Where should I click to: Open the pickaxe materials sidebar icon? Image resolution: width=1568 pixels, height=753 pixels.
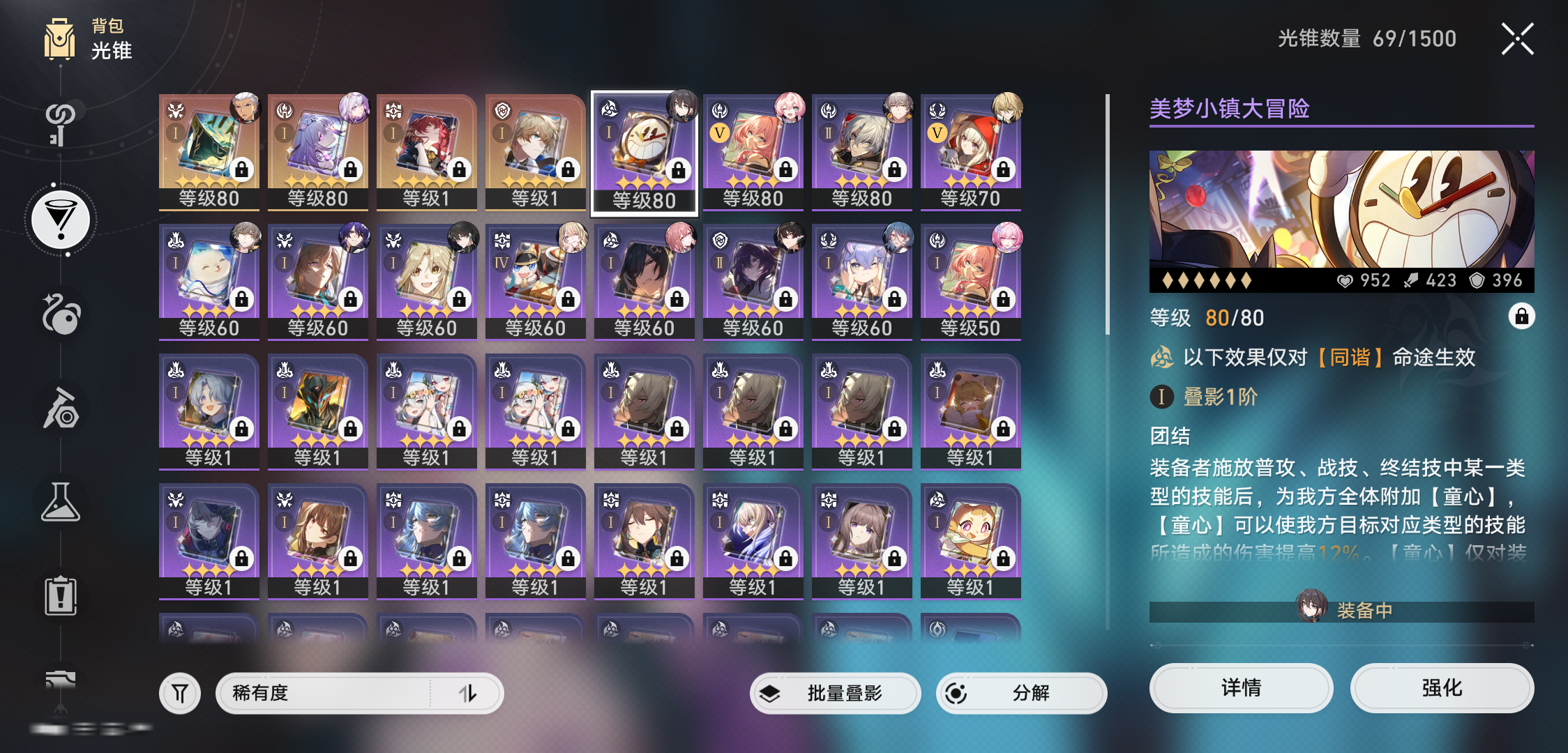[x=61, y=408]
